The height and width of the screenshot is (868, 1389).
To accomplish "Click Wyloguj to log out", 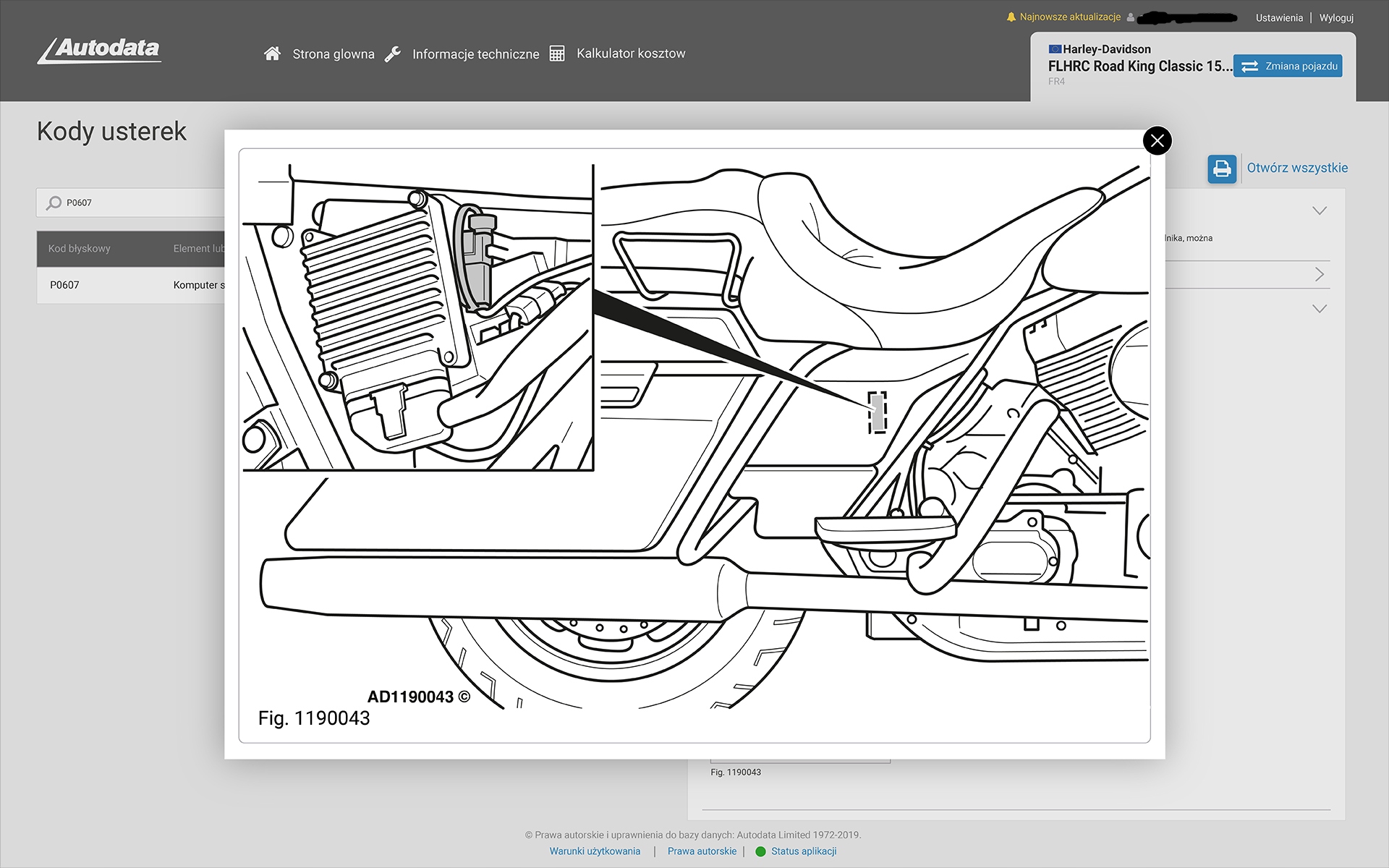I will (x=1335, y=17).
